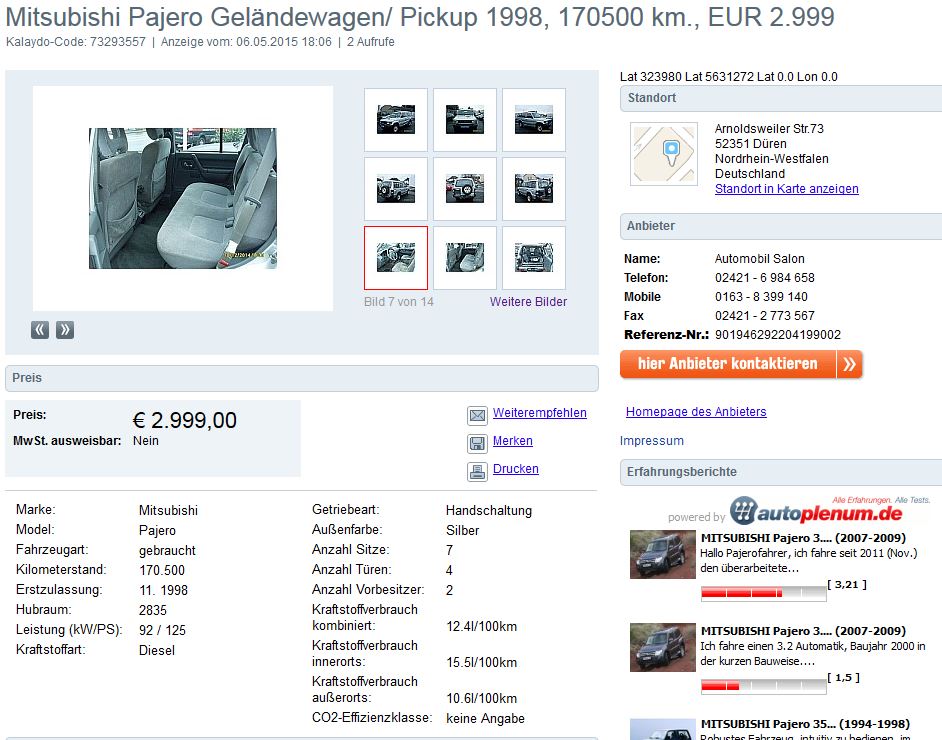Click the envelope icon beside Weiterempfehlen
942x740 pixels.
[477, 415]
